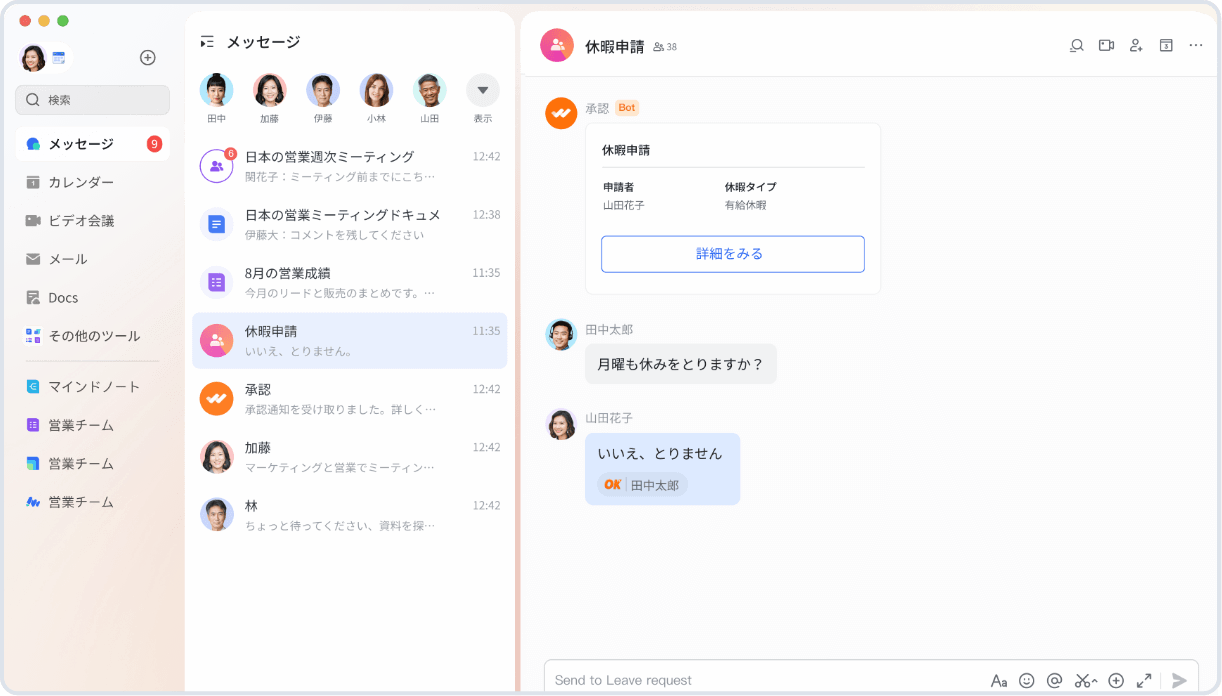Image resolution: width=1222 pixels, height=696 pixels.
Task: Expand the message input box
Action: (1144, 680)
